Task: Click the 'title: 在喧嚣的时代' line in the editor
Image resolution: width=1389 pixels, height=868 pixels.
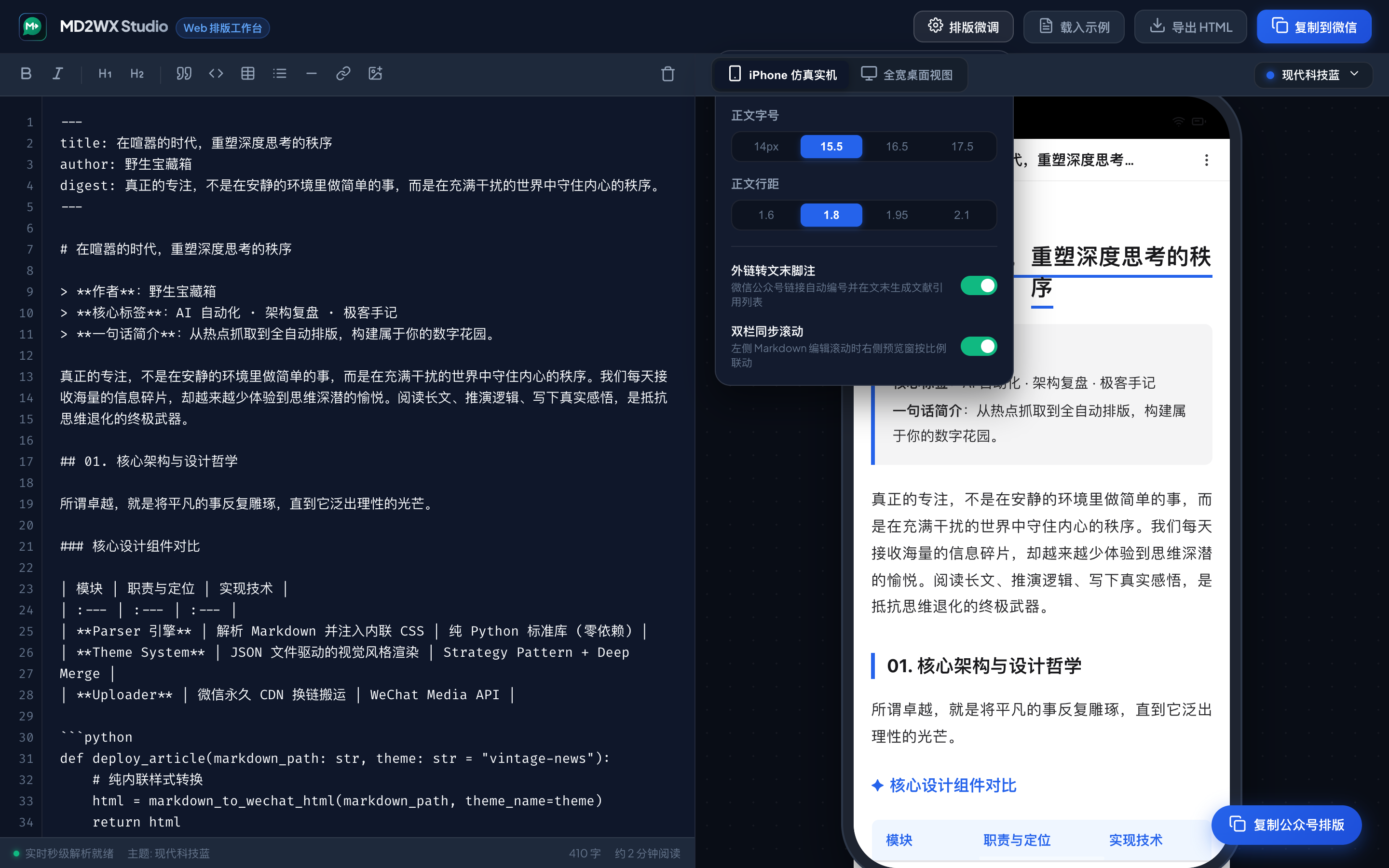Action: pos(196,143)
